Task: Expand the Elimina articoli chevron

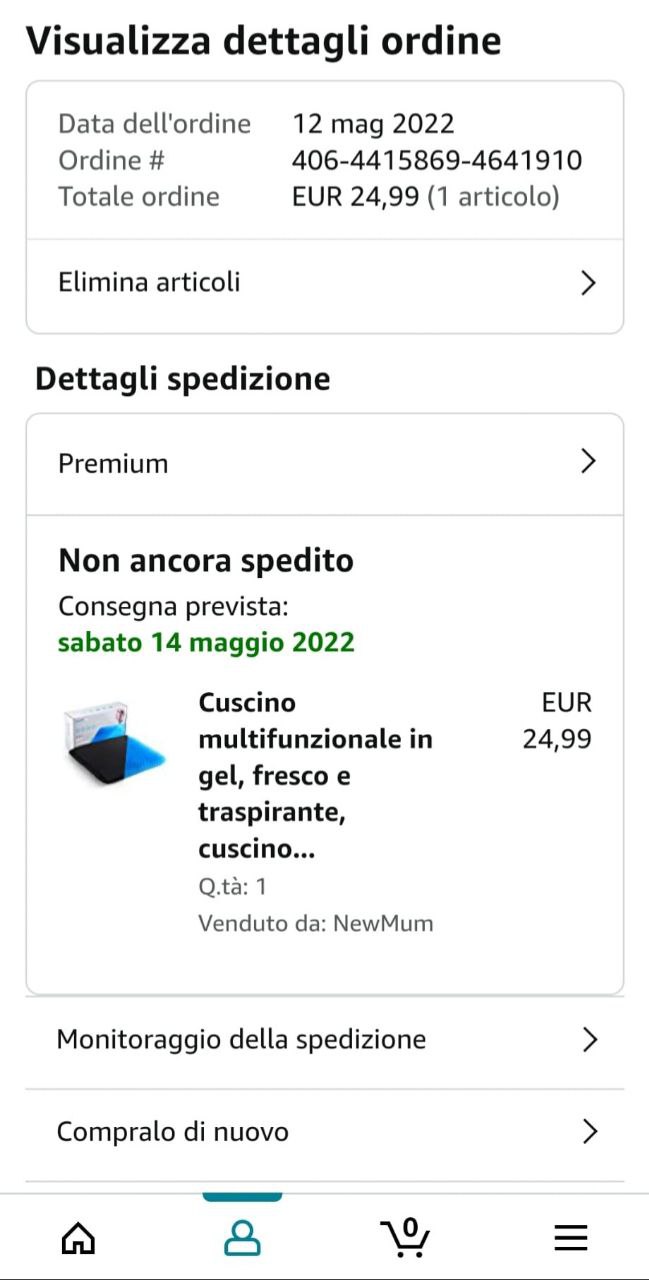Action: click(x=588, y=283)
